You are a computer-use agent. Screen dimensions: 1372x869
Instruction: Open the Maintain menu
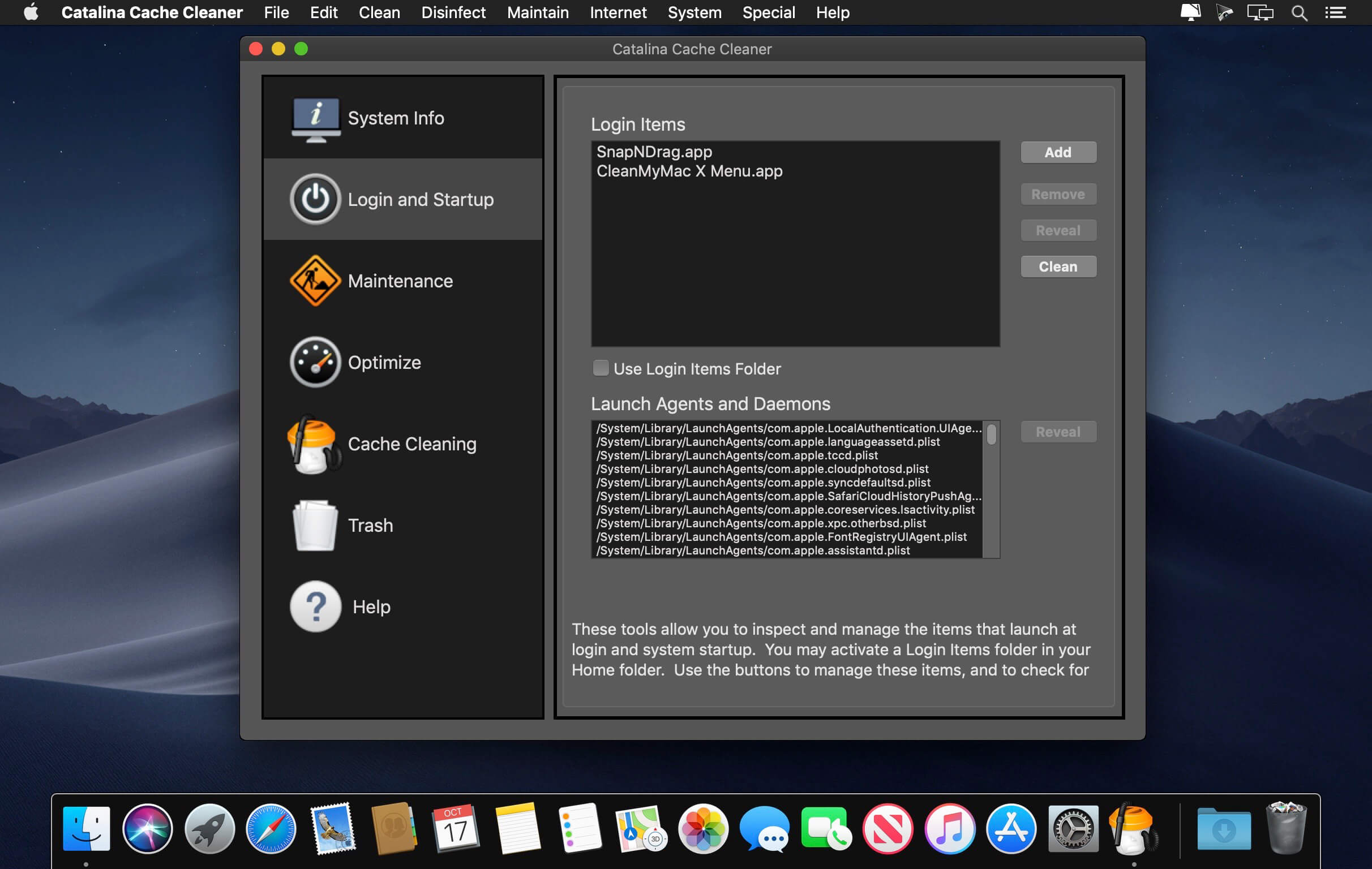pos(537,12)
